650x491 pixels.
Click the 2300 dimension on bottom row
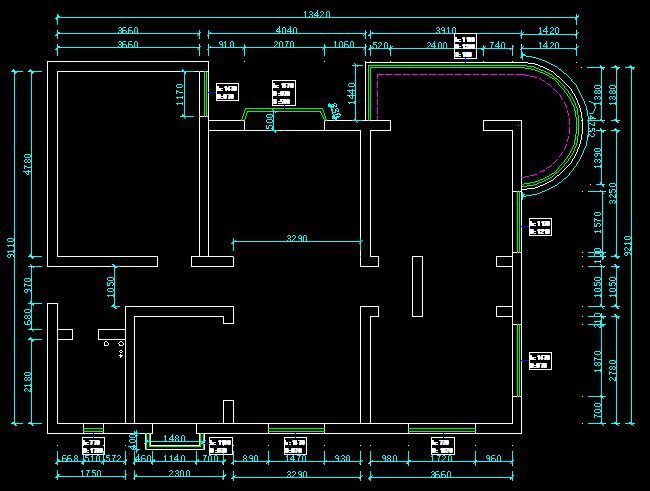[x=178, y=472]
